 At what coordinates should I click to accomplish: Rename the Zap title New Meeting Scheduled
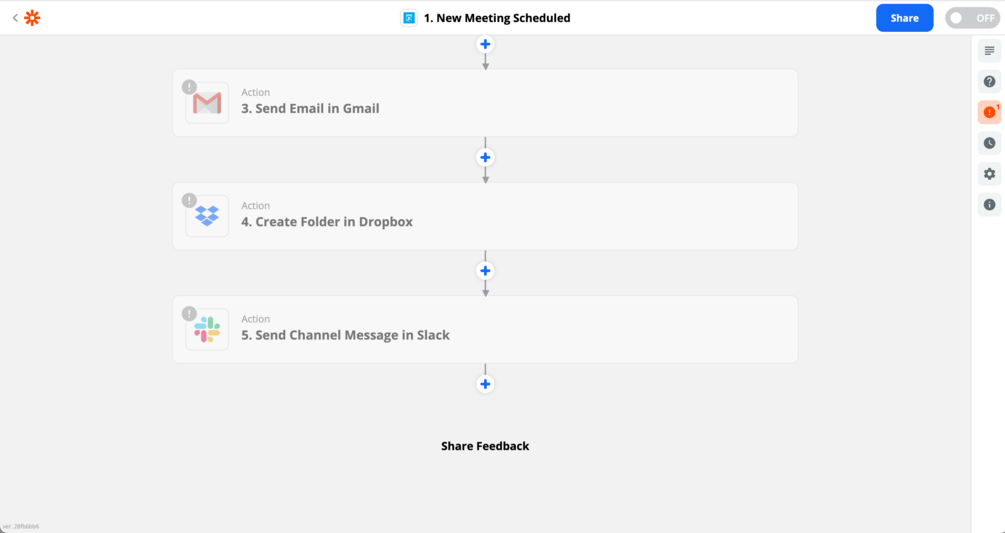click(497, 18)
